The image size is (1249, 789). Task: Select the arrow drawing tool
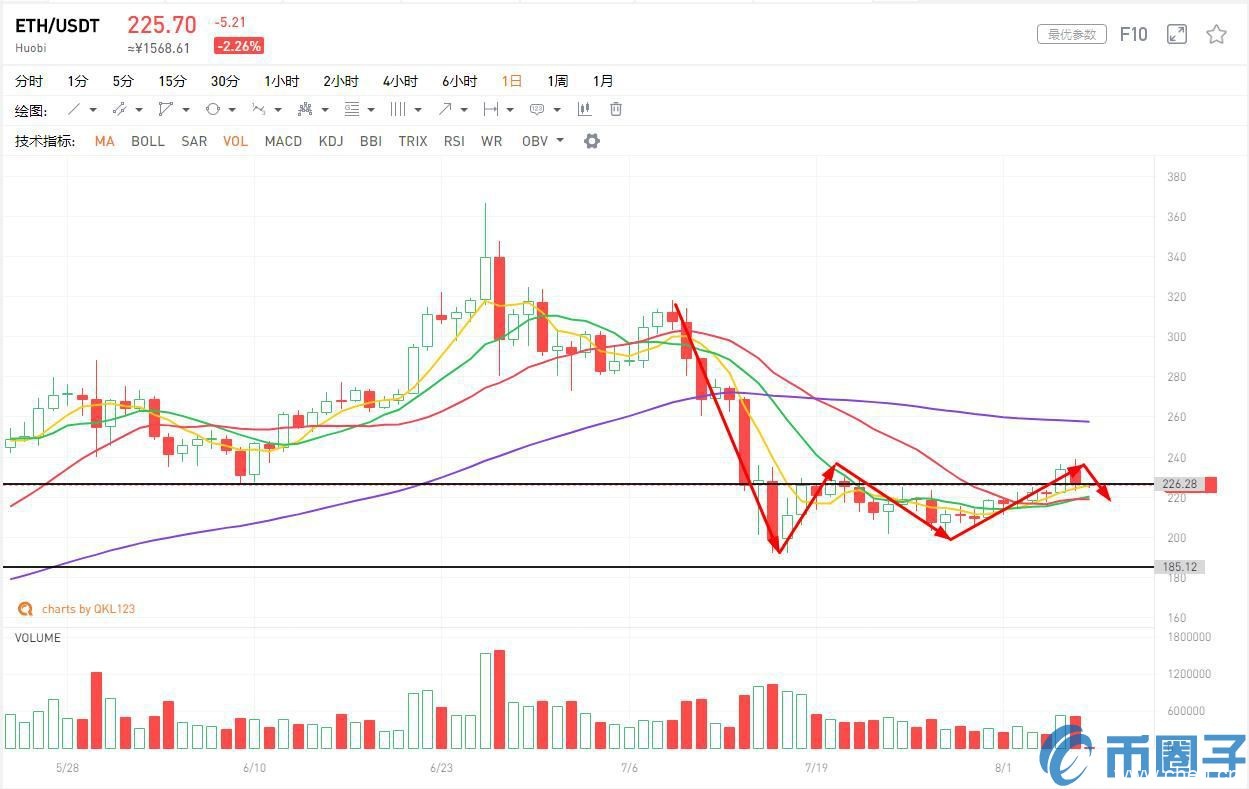point(445,109)
